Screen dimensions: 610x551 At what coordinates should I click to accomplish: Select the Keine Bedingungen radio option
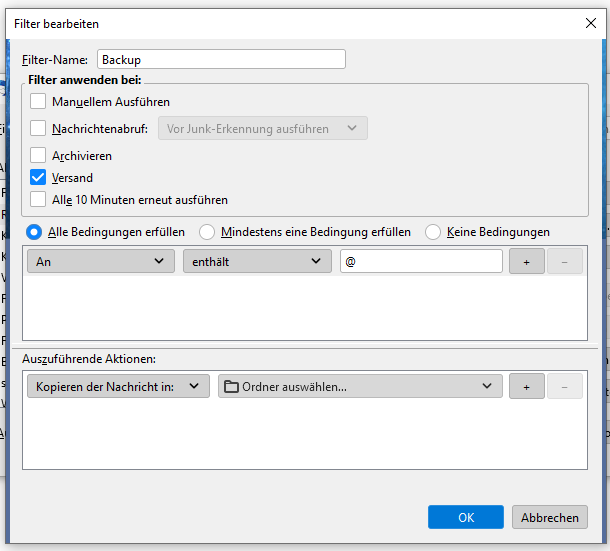tap(433, 232)
